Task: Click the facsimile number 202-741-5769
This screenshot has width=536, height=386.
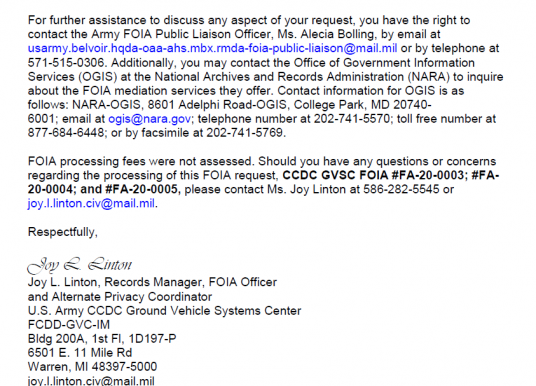Action: pos(244,133)
